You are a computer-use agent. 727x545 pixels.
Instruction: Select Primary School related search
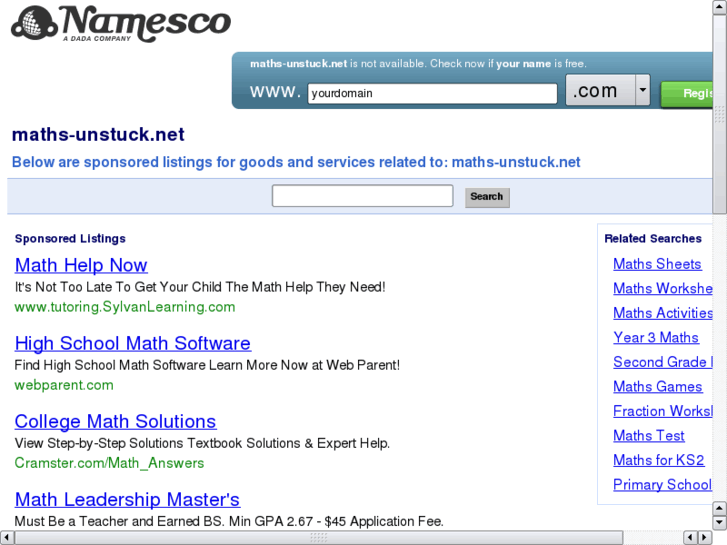coord(663,485)
